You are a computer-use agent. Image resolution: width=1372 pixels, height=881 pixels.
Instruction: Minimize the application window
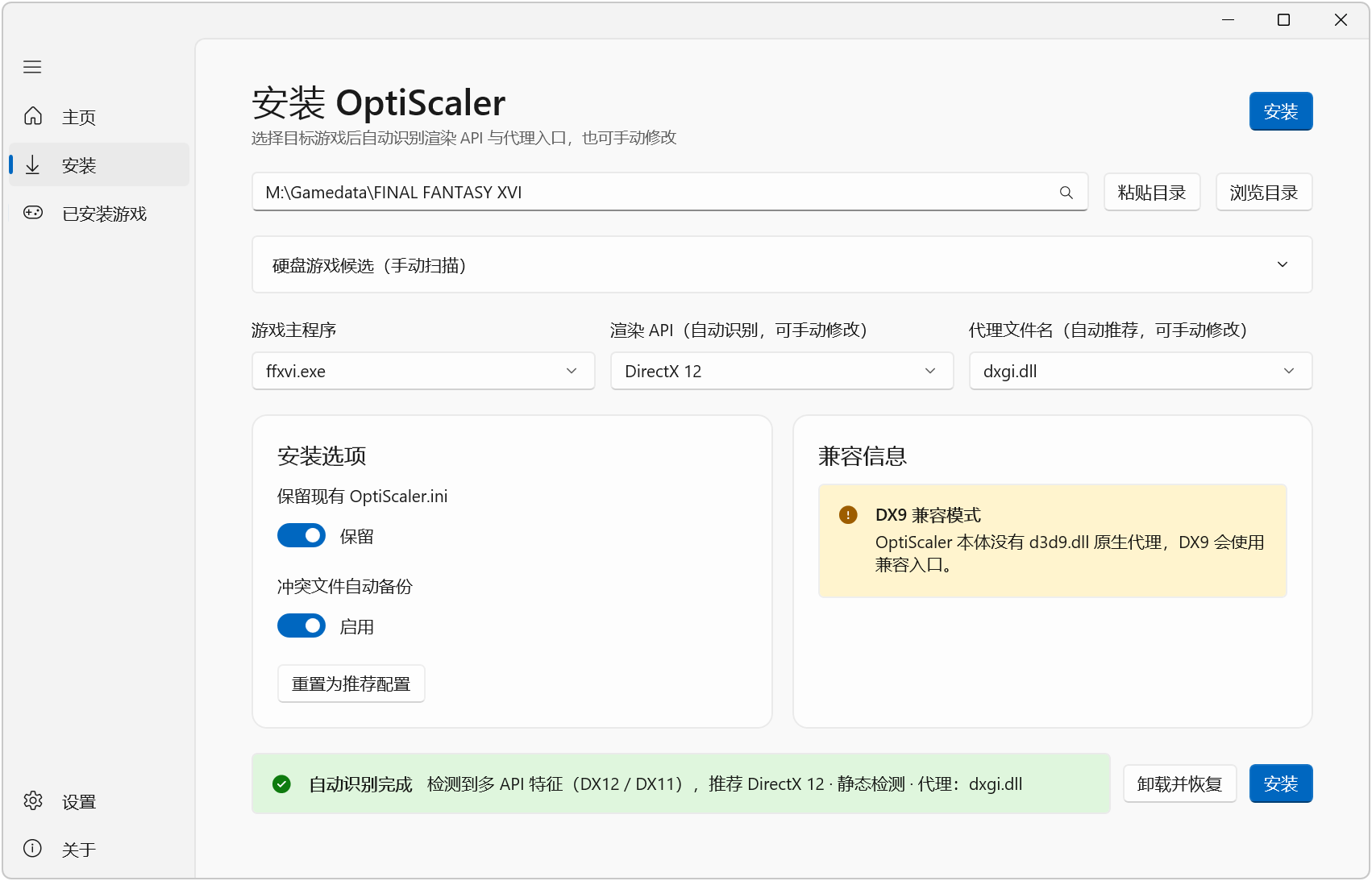[x=1228, y=20]
